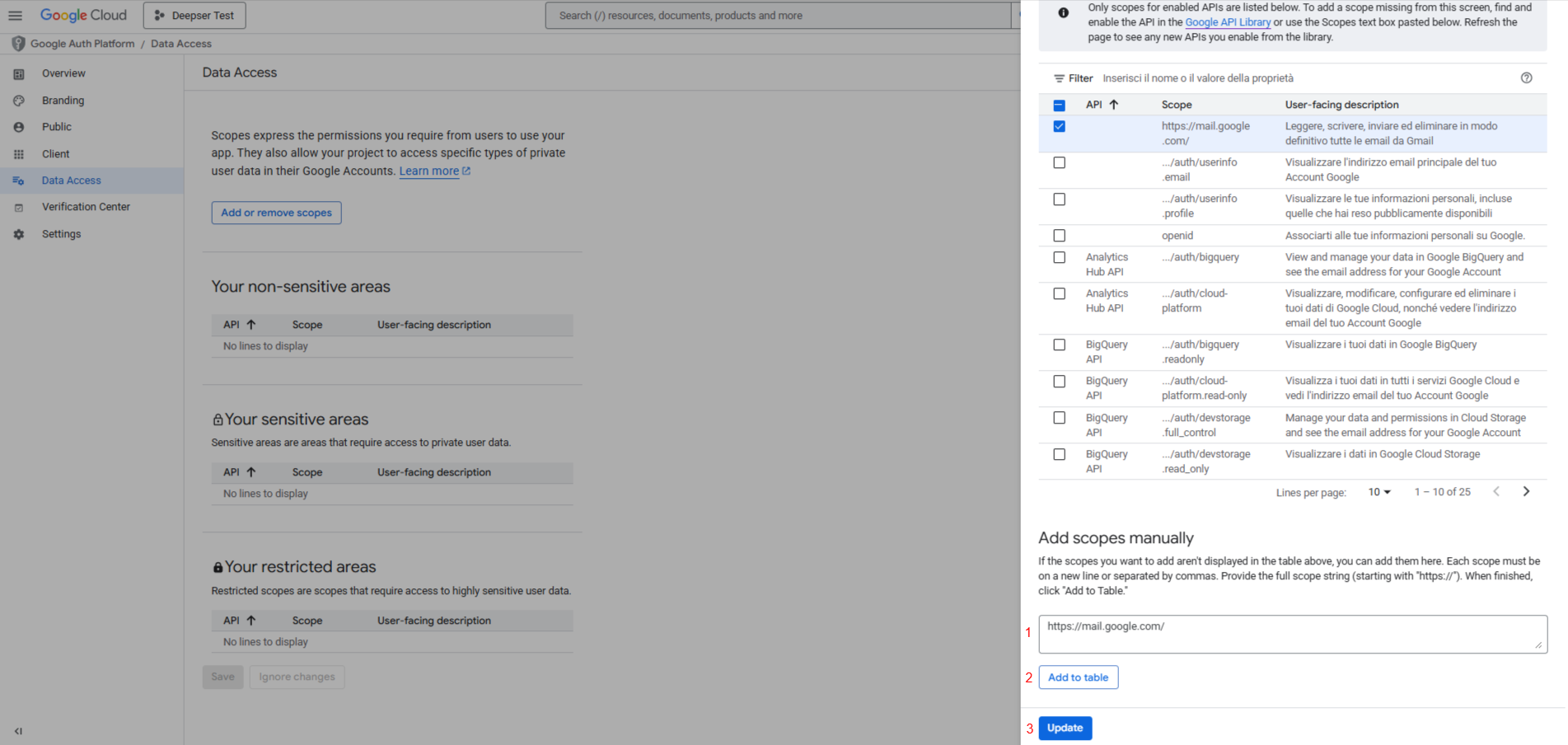
Task: Open the lines per page dropdown
Action: click(1379, 492)
